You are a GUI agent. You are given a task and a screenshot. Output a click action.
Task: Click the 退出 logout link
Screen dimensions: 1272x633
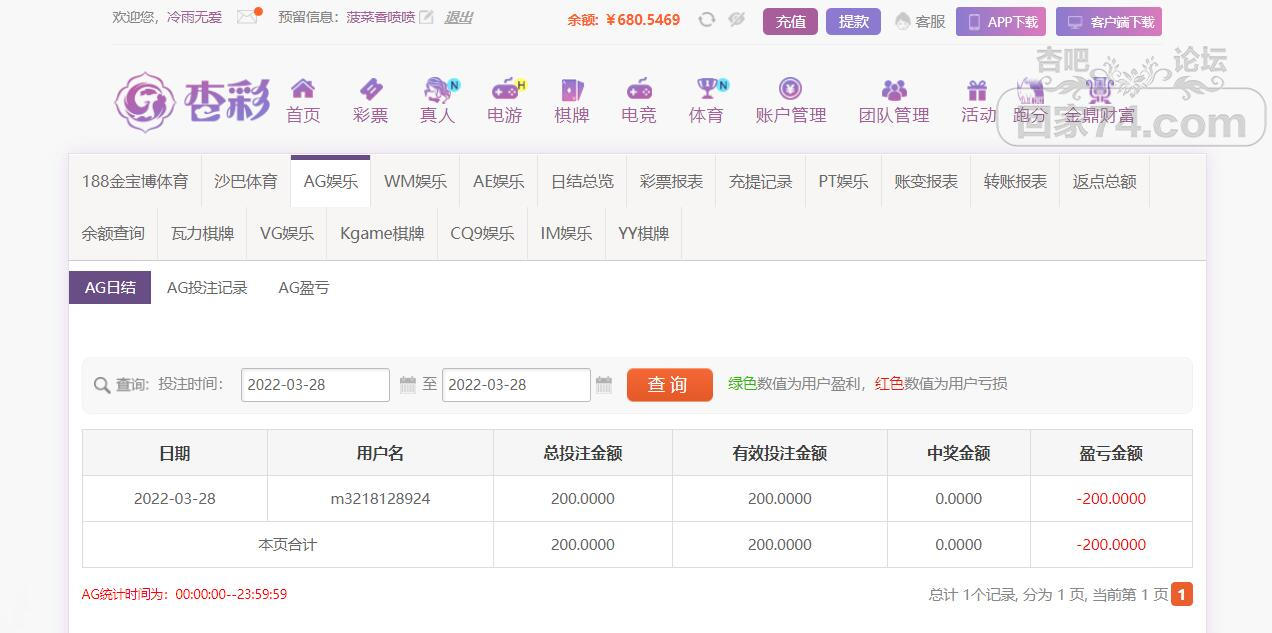click(458, 17)
